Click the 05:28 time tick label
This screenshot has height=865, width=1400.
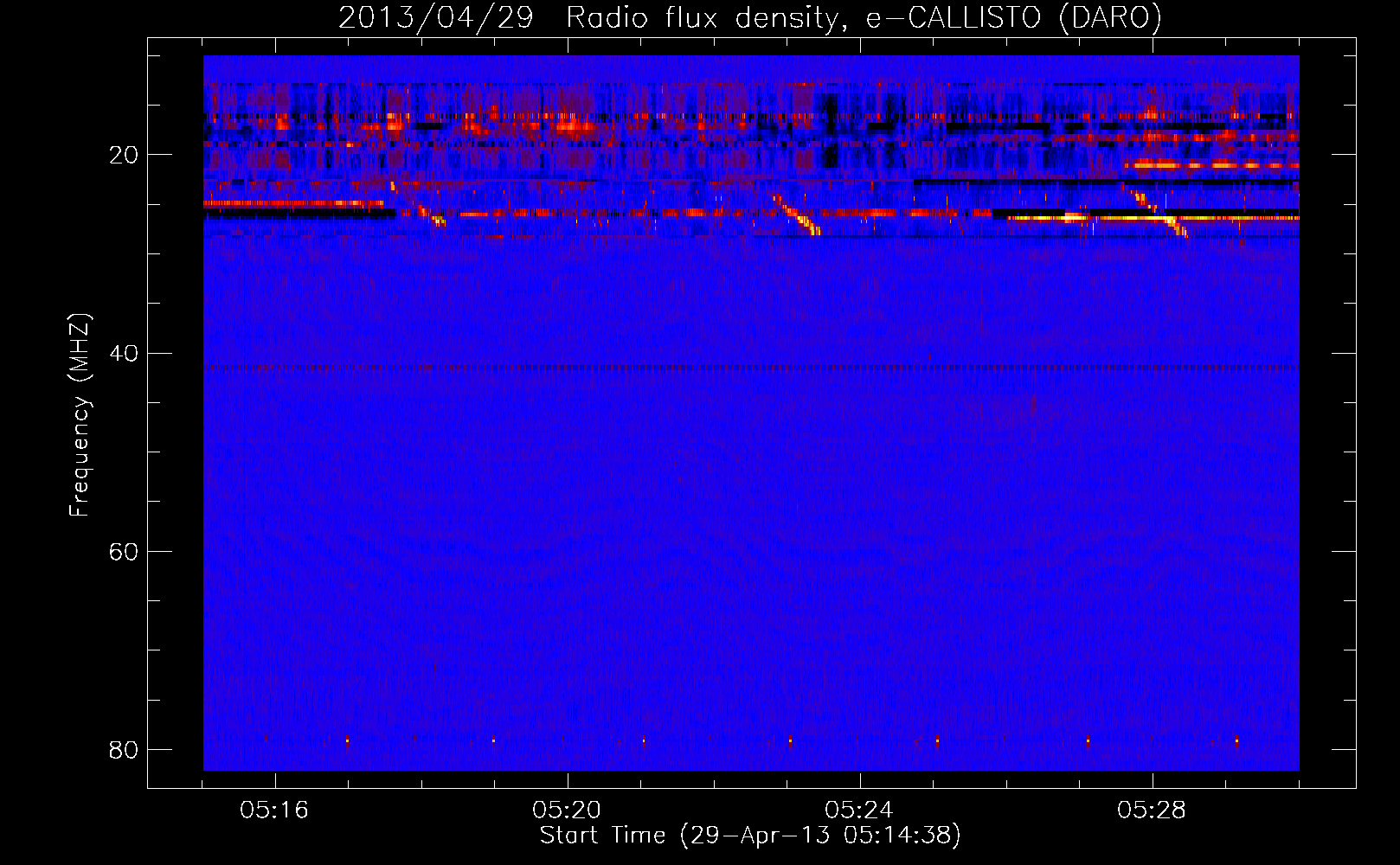click(x=1152, y=811)
